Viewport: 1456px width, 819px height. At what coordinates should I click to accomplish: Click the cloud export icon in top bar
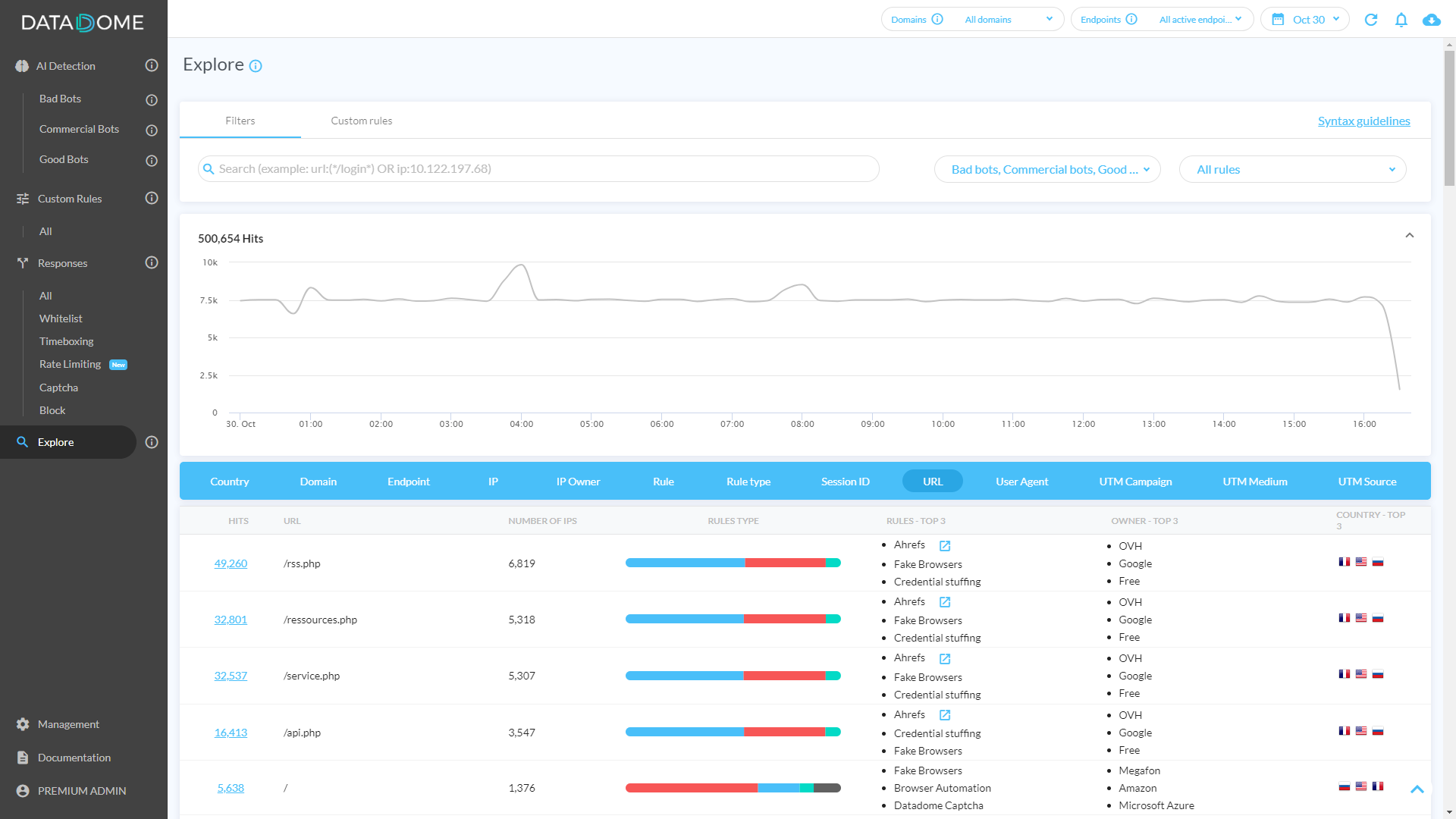1432,20
